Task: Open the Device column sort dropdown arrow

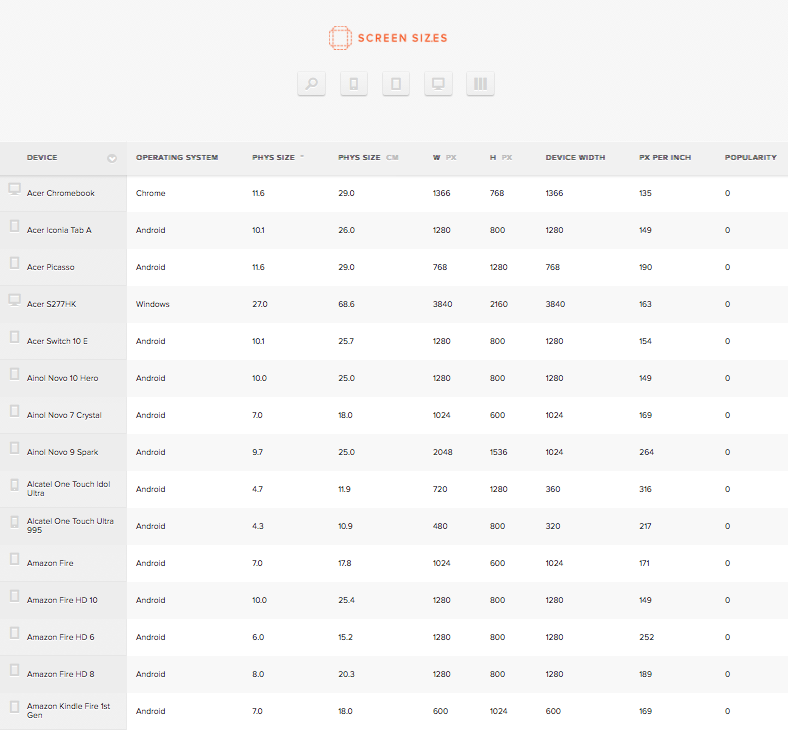Action: [112, 159]
